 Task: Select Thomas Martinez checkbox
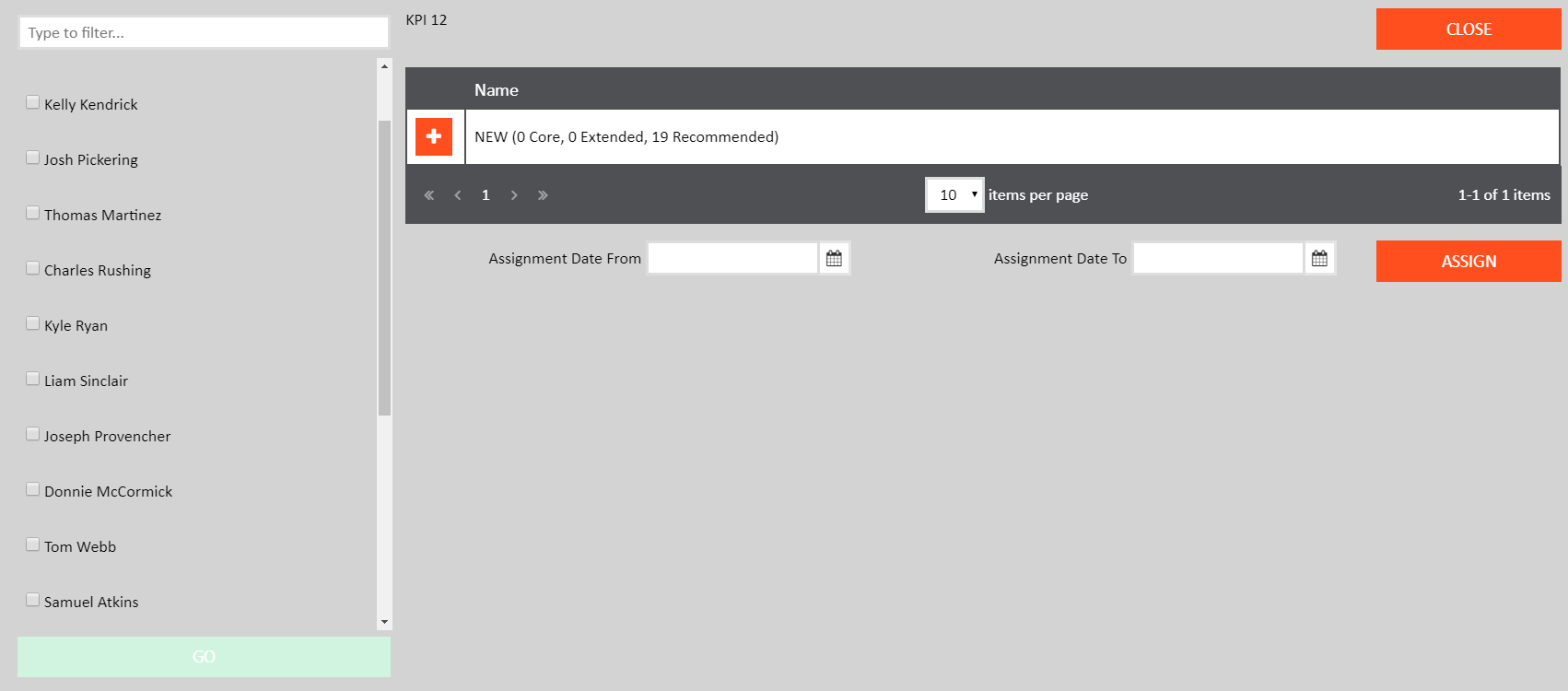33,213
